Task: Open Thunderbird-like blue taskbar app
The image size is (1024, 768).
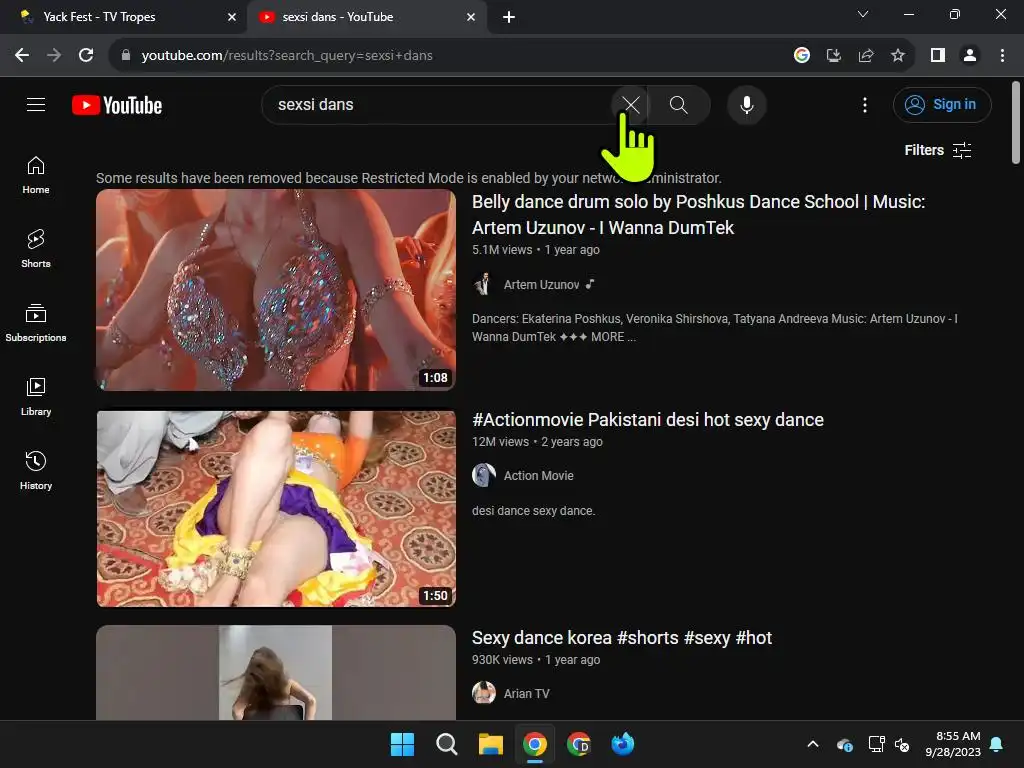Action: [623, 744]
